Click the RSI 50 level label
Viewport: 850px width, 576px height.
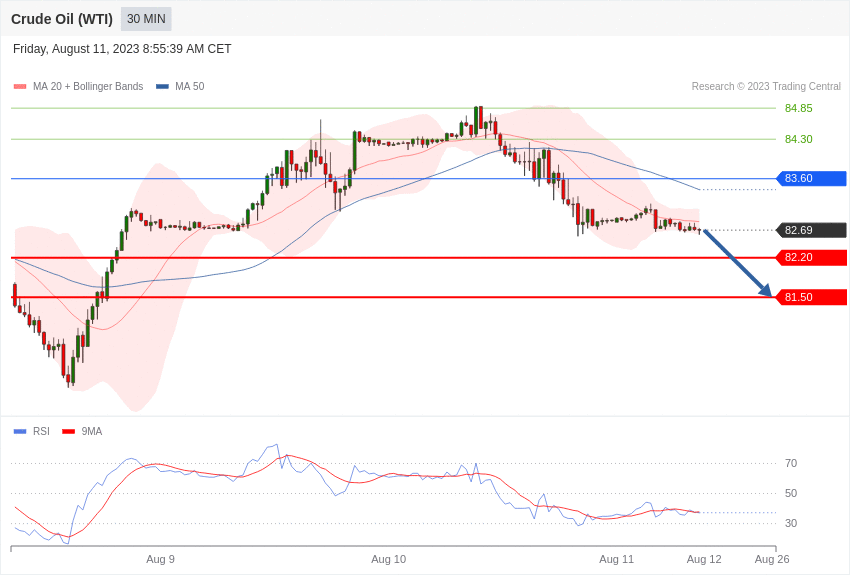tap(791, 493)
